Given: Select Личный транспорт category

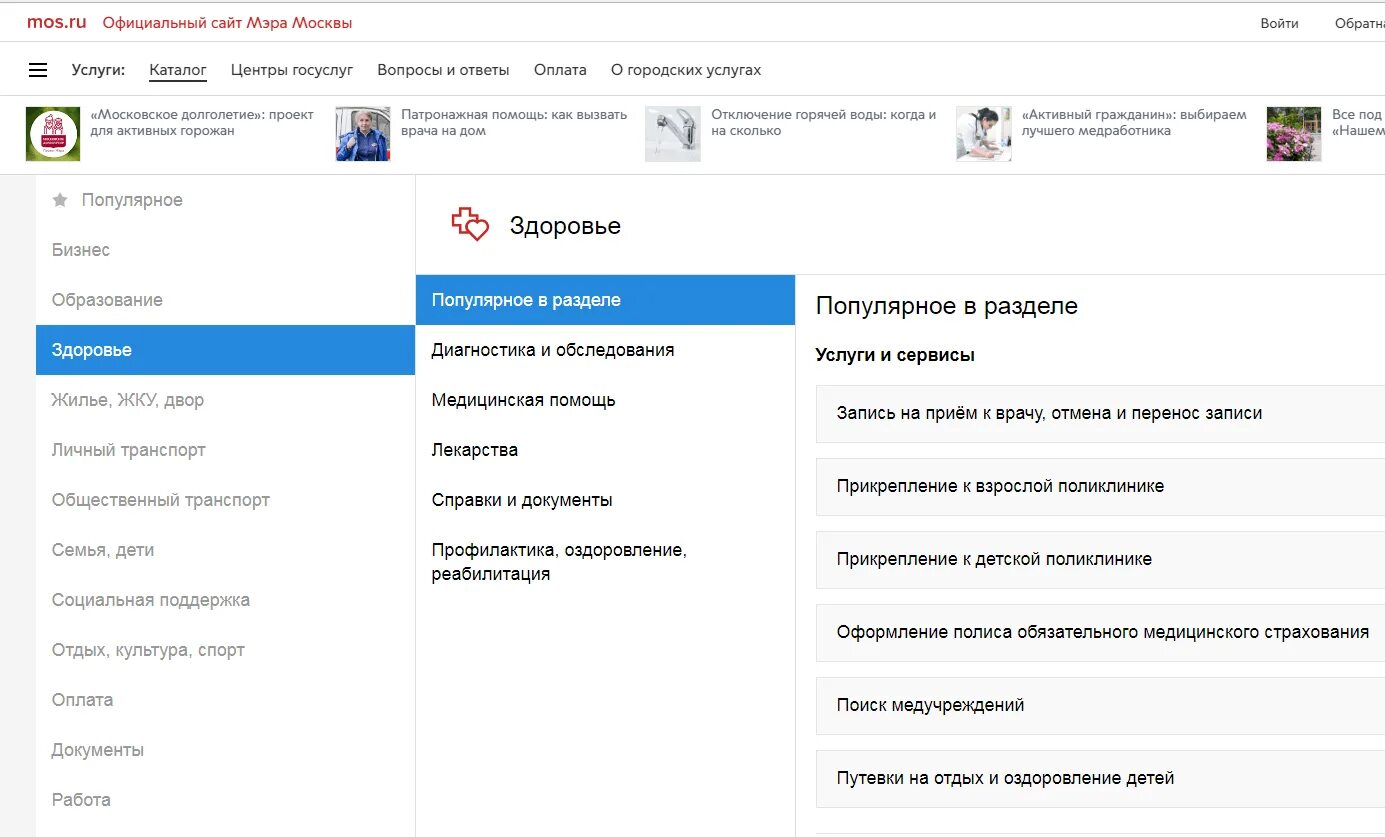Looking at the screenshot, I should point(225,450).
